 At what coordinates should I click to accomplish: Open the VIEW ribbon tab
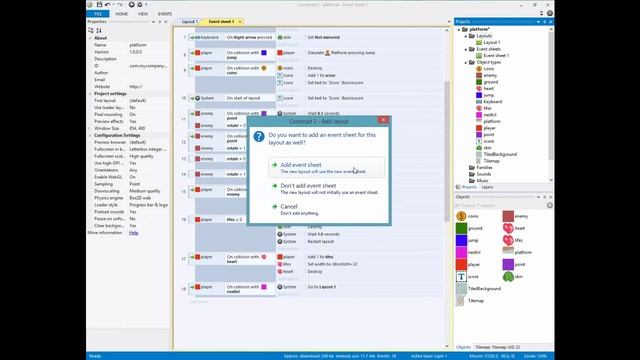pyautogui.click(x=143, y=13)
